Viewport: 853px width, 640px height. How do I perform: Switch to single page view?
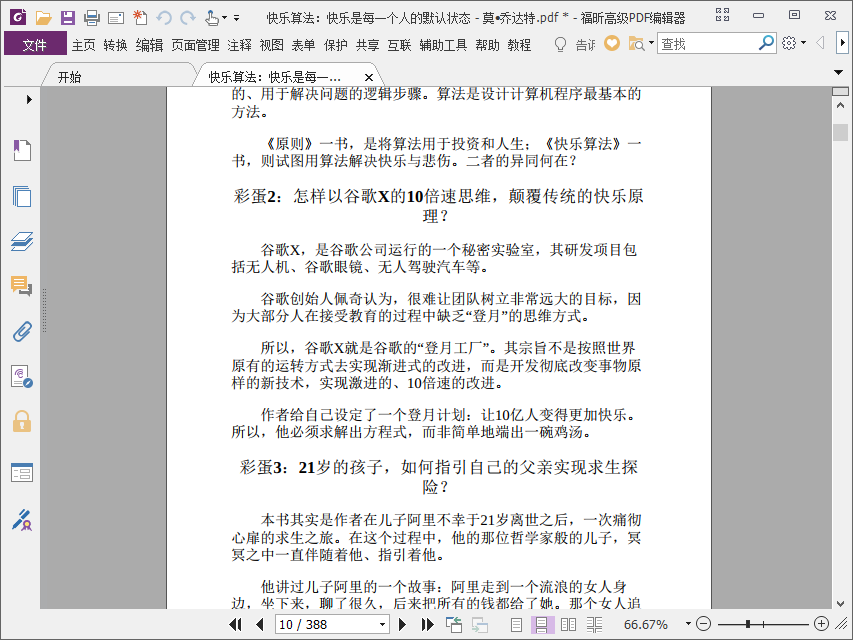pyautogui.click(x=516, y=624)
